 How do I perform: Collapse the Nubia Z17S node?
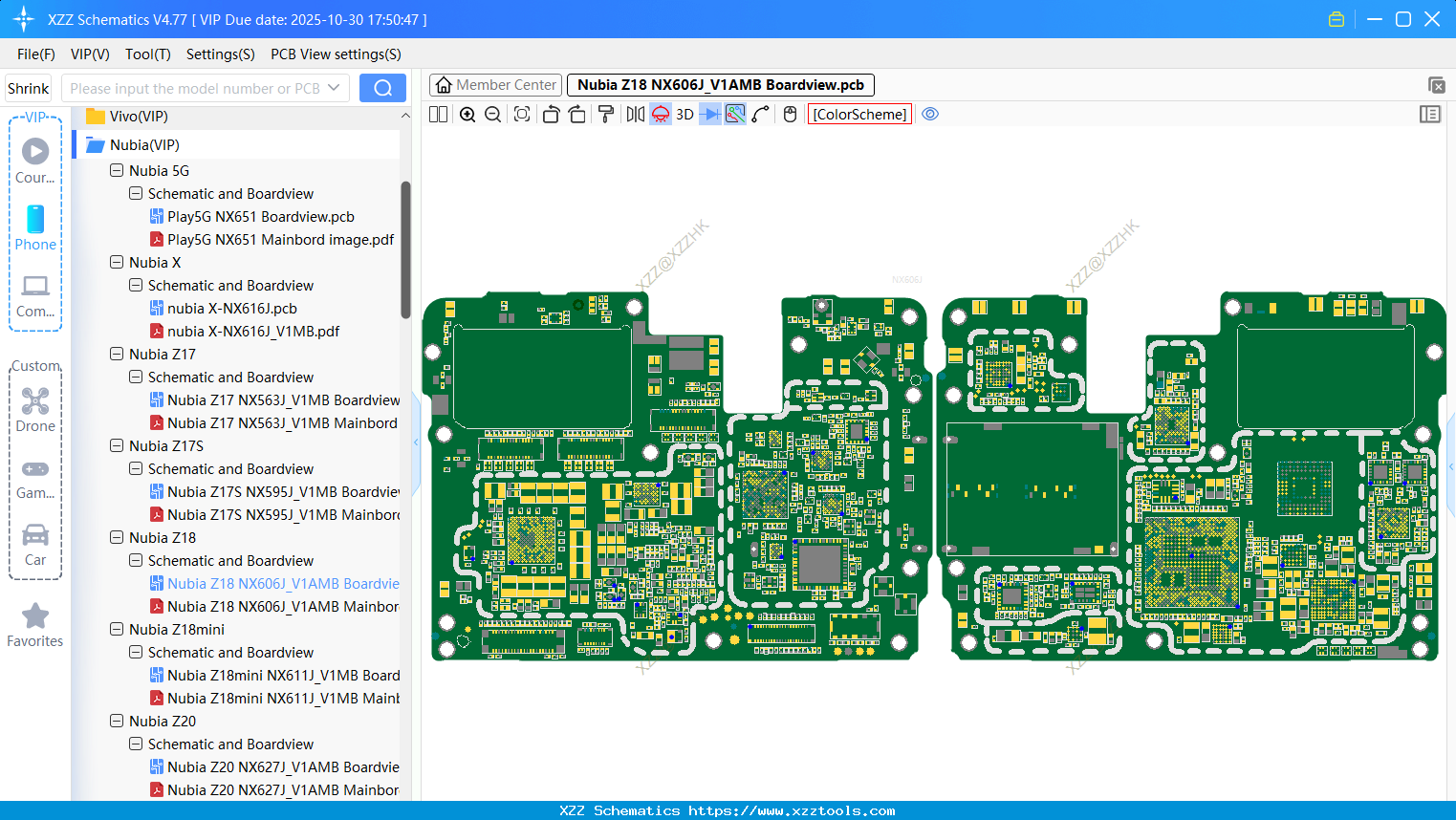117,445
